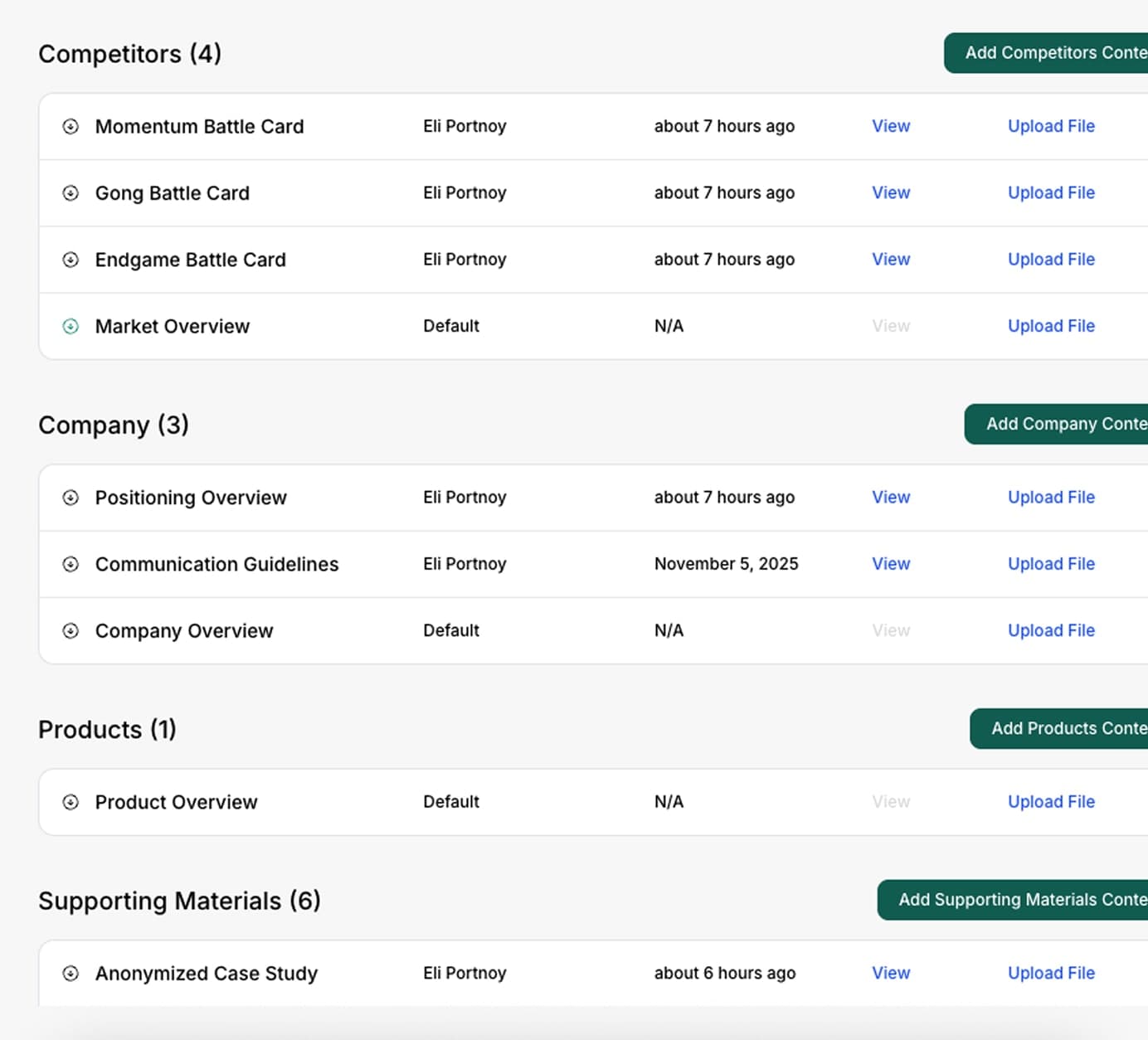
Task: Click Add Supporting Materials Content button
Action: (1015, 900)
